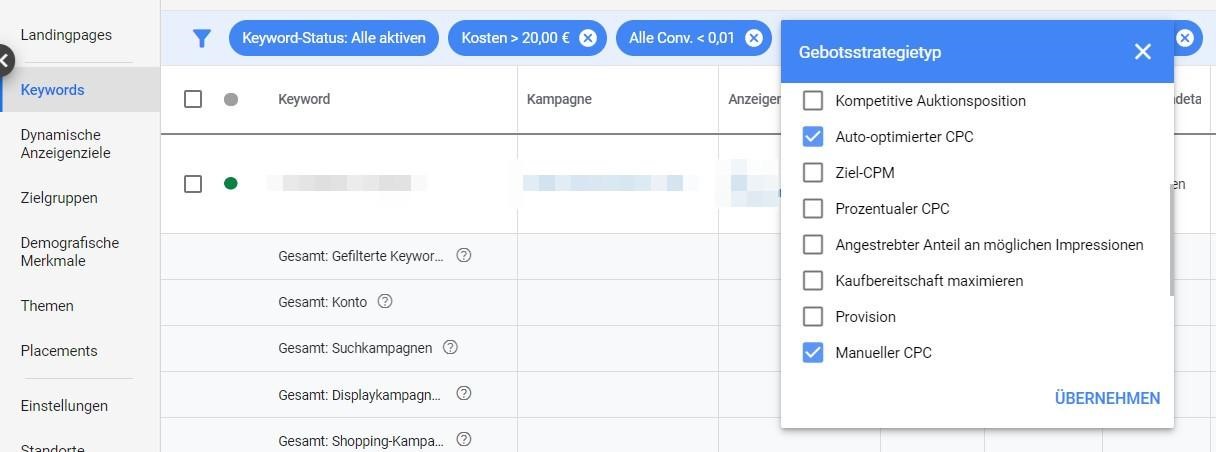Open the Keyword-Status: Alle aktiven filter chip
This screenshot has height=452, width=1216.
pos(334,38)
